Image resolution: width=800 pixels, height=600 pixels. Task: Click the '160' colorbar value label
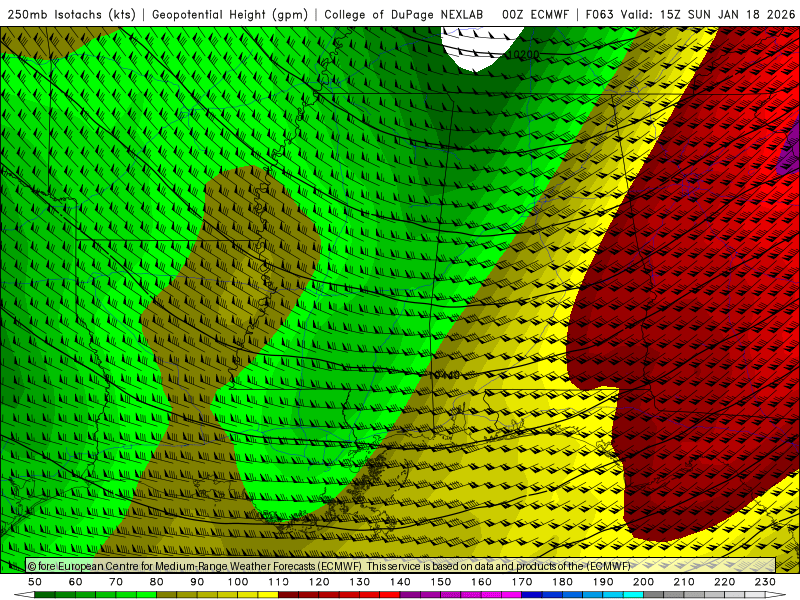pyautogui.click(x=481, y=582)
